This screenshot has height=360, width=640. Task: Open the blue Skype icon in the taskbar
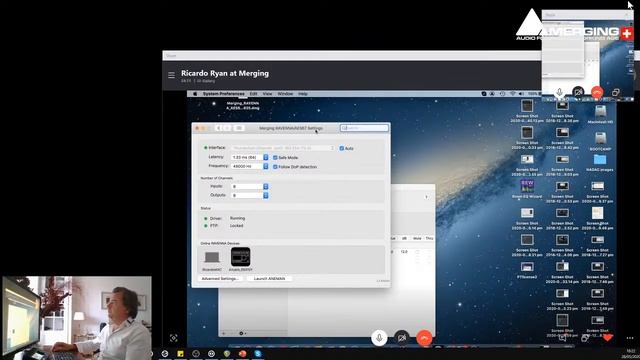click(258, 353)
